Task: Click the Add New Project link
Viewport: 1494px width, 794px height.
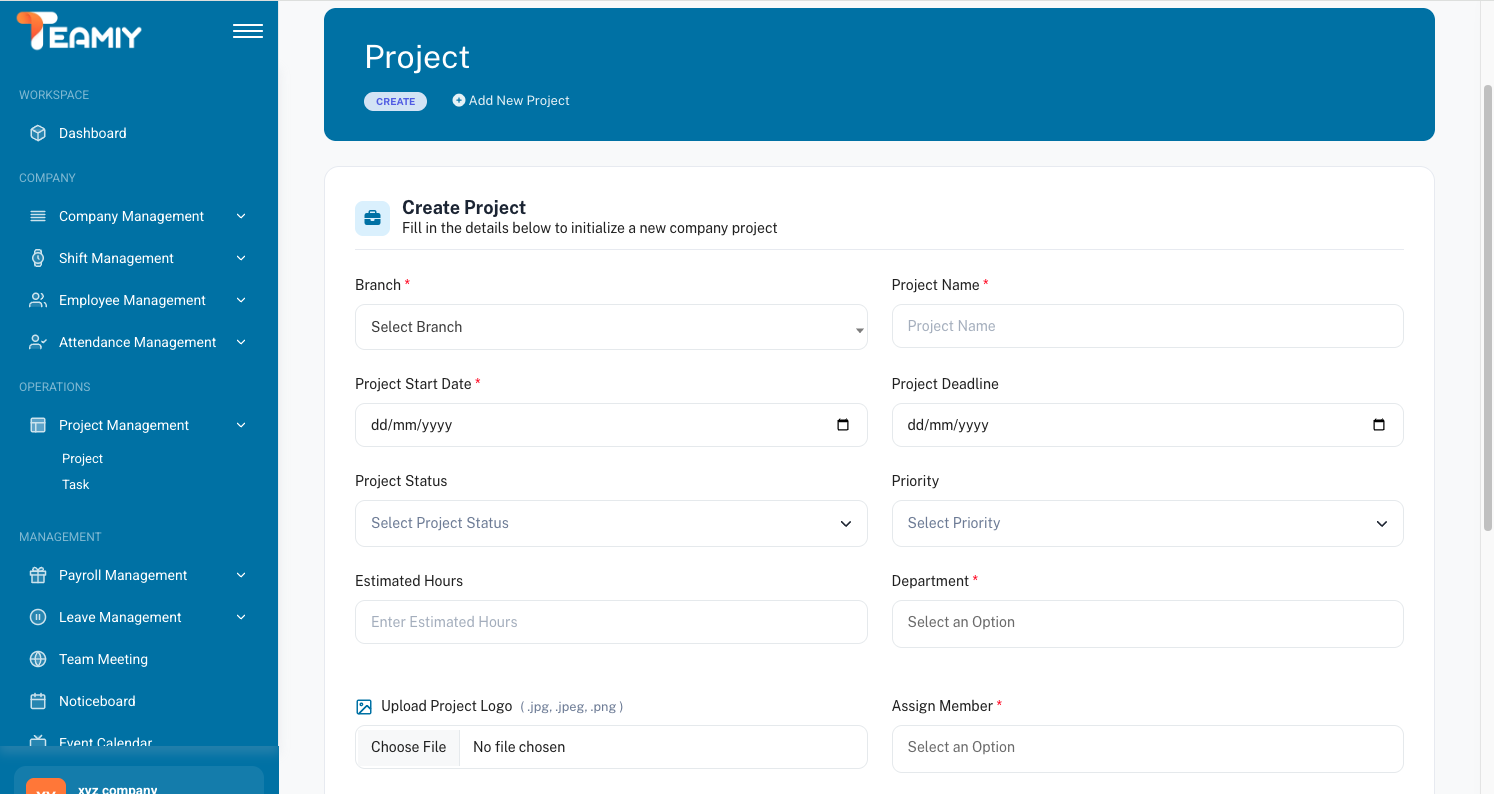Action: click(511, 101)
